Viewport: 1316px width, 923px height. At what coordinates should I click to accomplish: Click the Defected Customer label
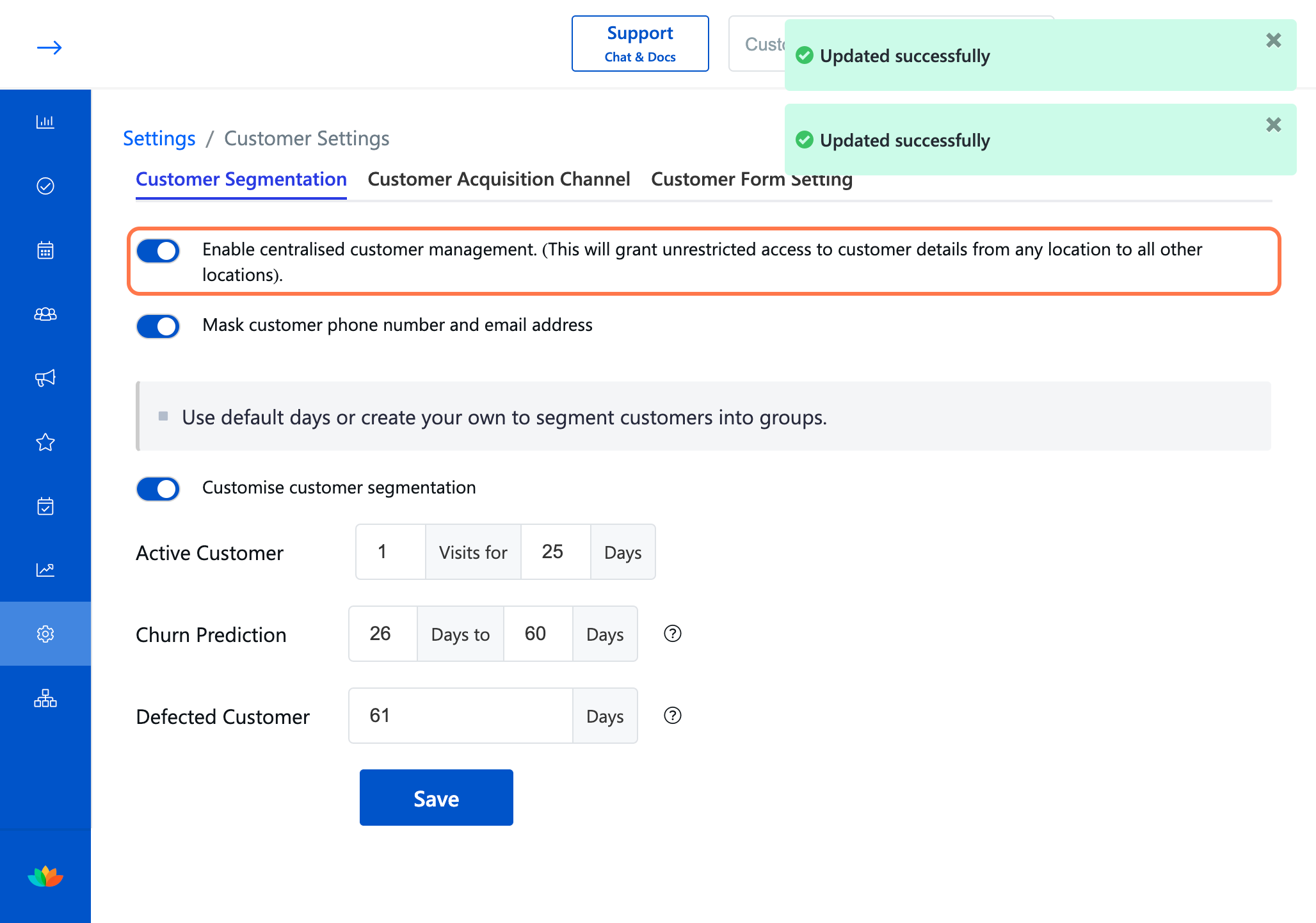point(223,717)
